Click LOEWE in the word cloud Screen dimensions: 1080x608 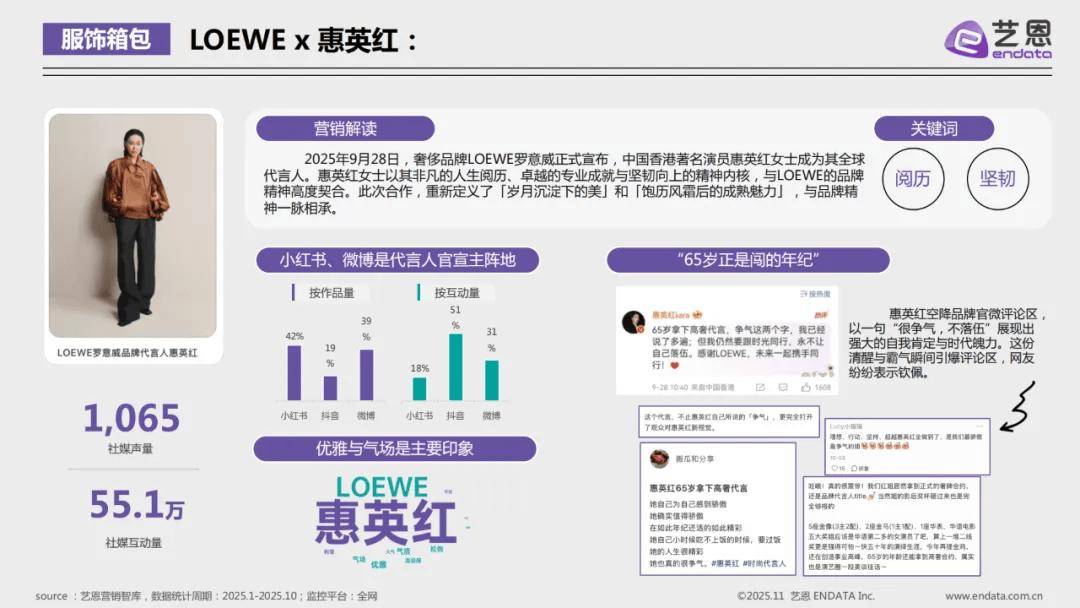click(x=382, y=488)
